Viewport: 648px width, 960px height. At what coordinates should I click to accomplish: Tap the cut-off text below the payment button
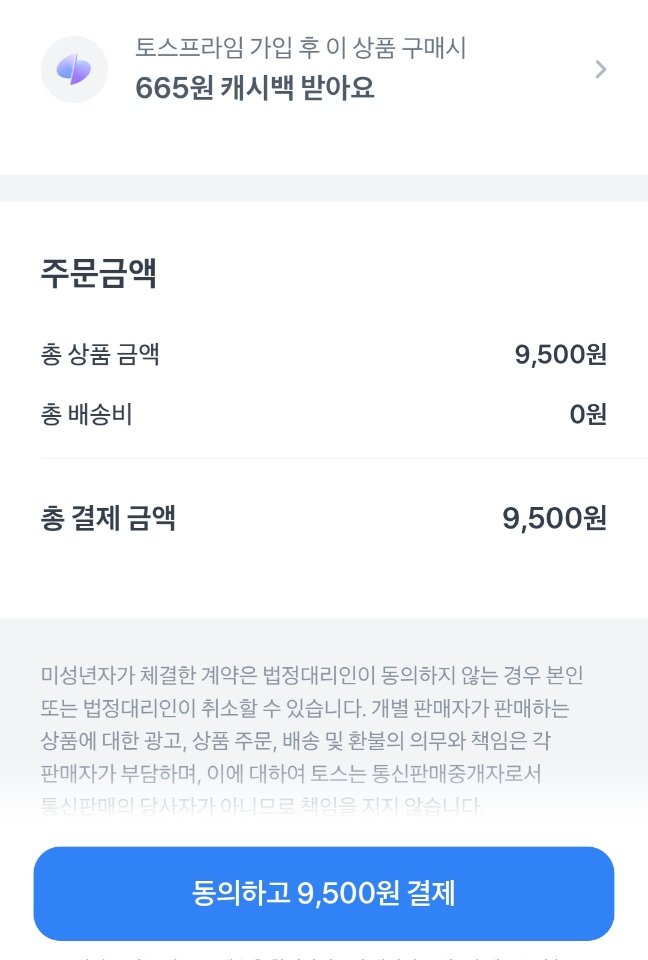[x=324, y=955]
